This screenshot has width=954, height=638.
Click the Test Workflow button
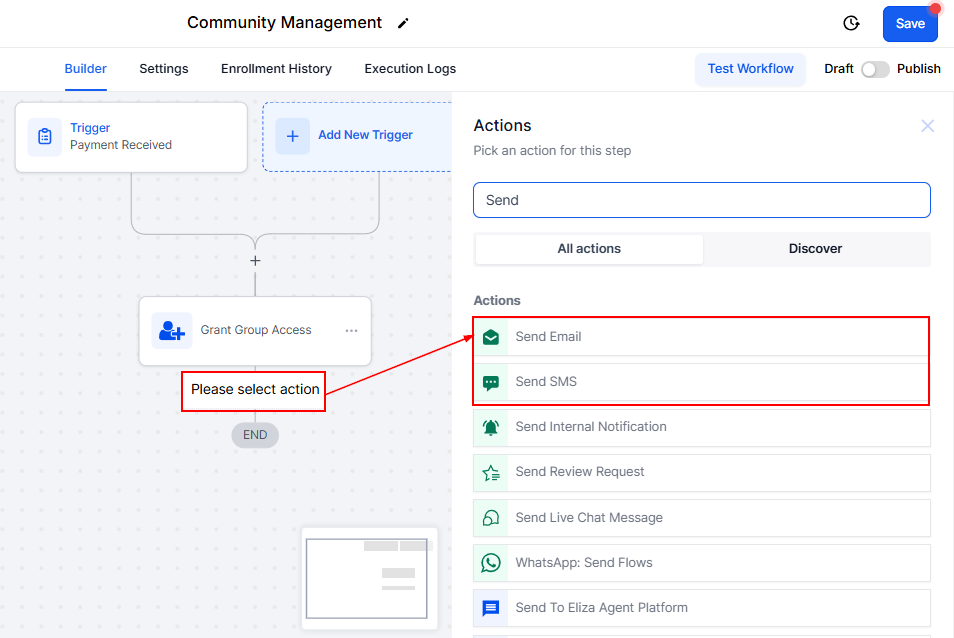click(750, 69)
